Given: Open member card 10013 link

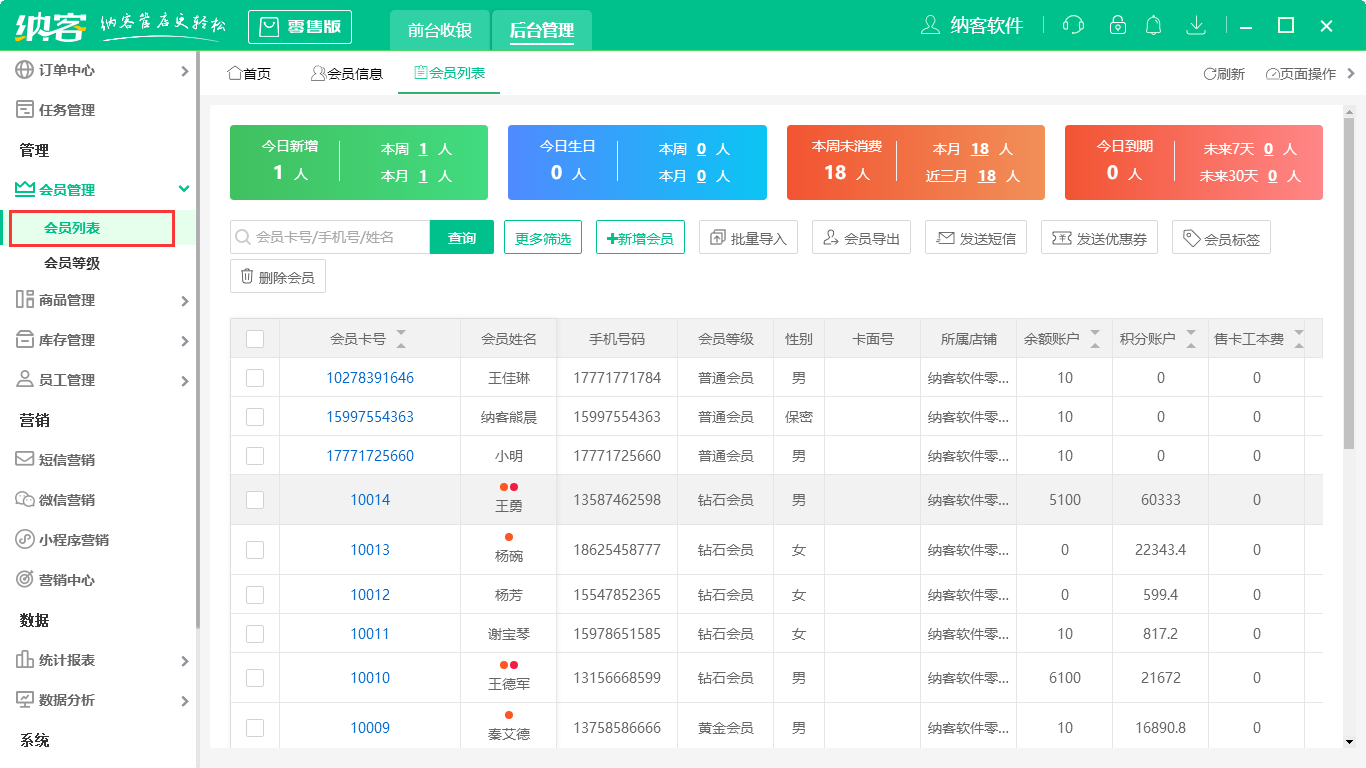Looking at the screenshot, I should [370, 549].
